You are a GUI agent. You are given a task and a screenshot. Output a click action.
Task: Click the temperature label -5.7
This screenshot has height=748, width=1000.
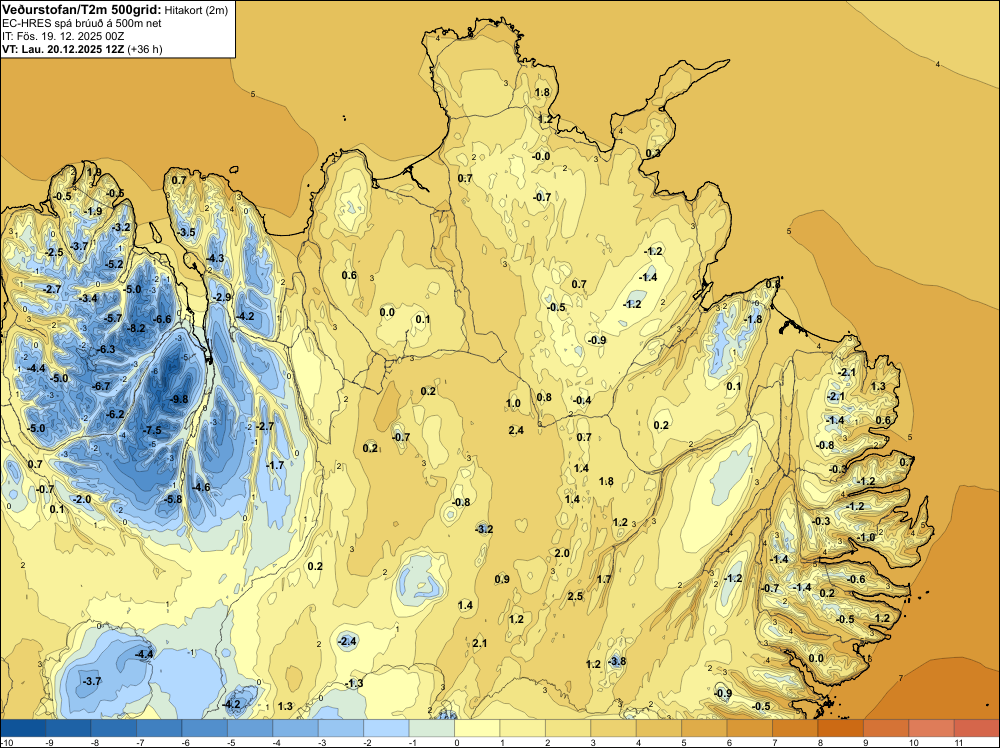pos(112,318)
